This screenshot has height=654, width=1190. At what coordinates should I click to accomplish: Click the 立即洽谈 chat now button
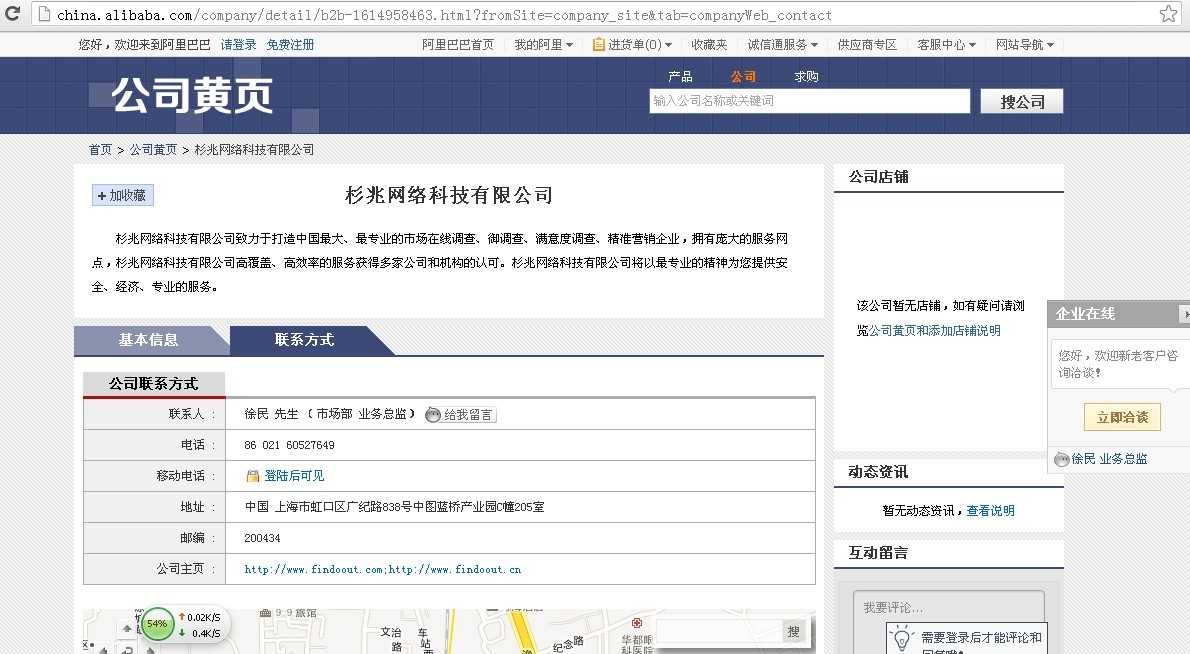click(1122, 417)
